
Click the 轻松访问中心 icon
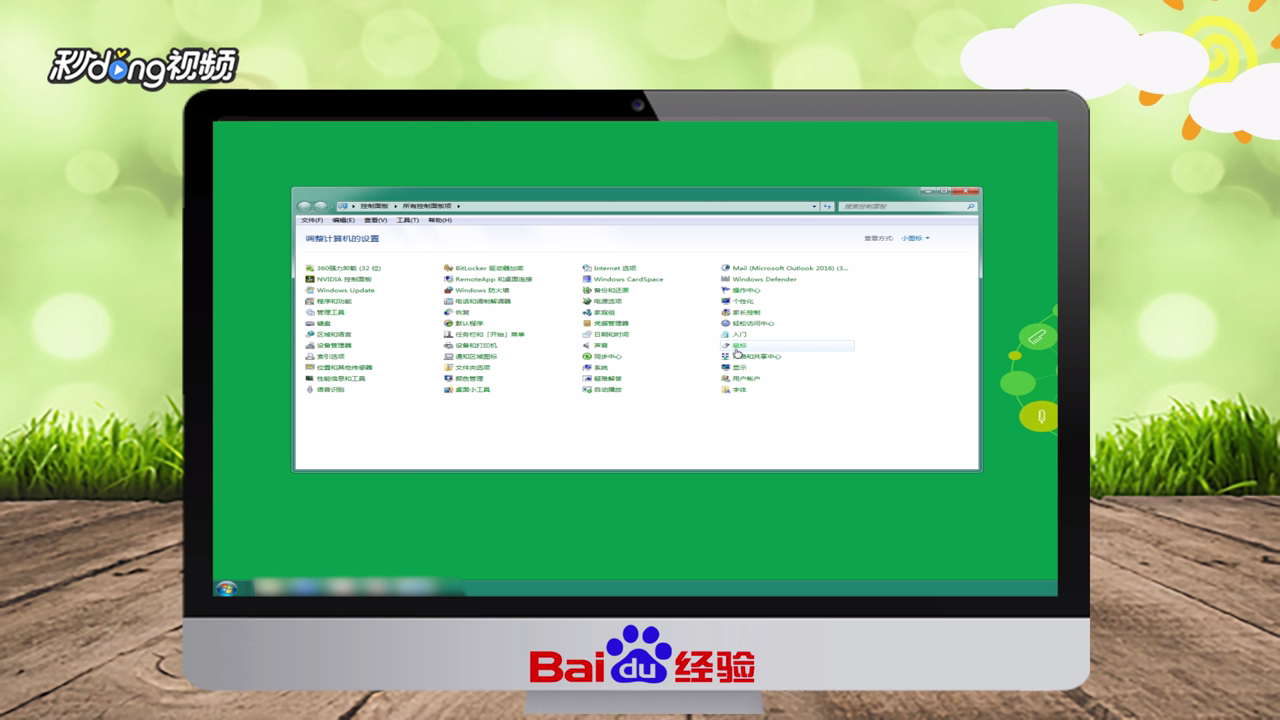[726, 323]
